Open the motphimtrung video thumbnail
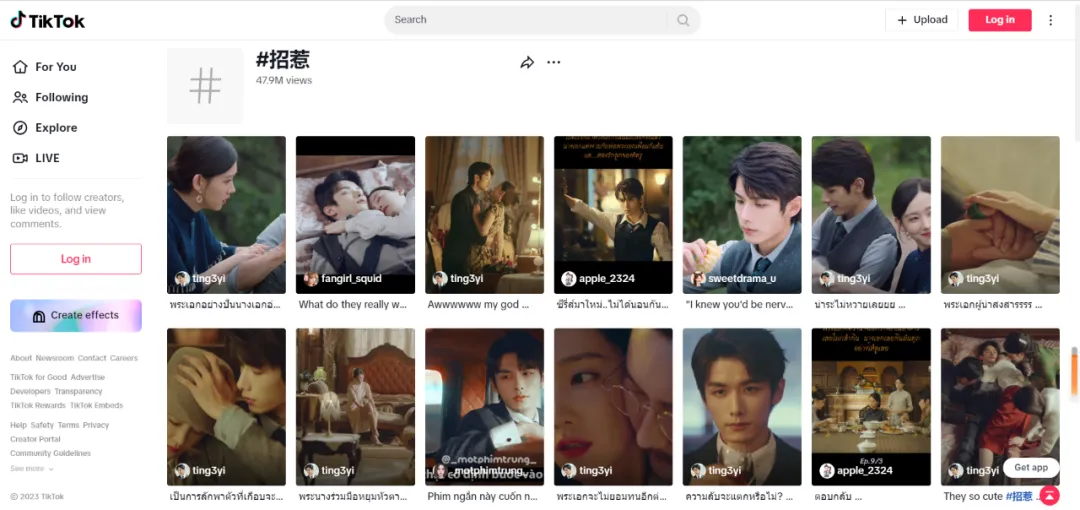This screenshot has height=510, width=1080. tap(484, 407)
